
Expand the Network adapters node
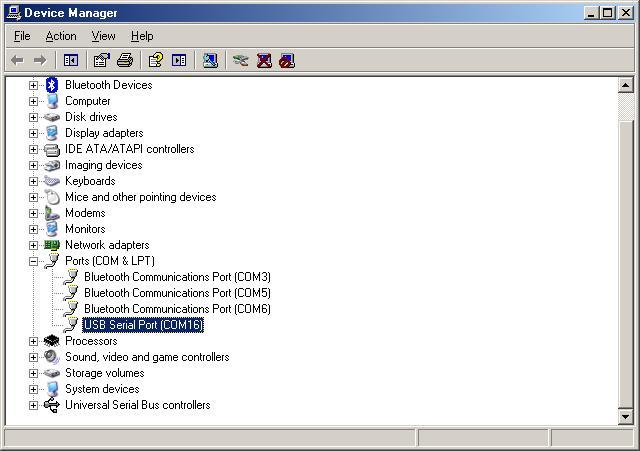tap(33, 245)
